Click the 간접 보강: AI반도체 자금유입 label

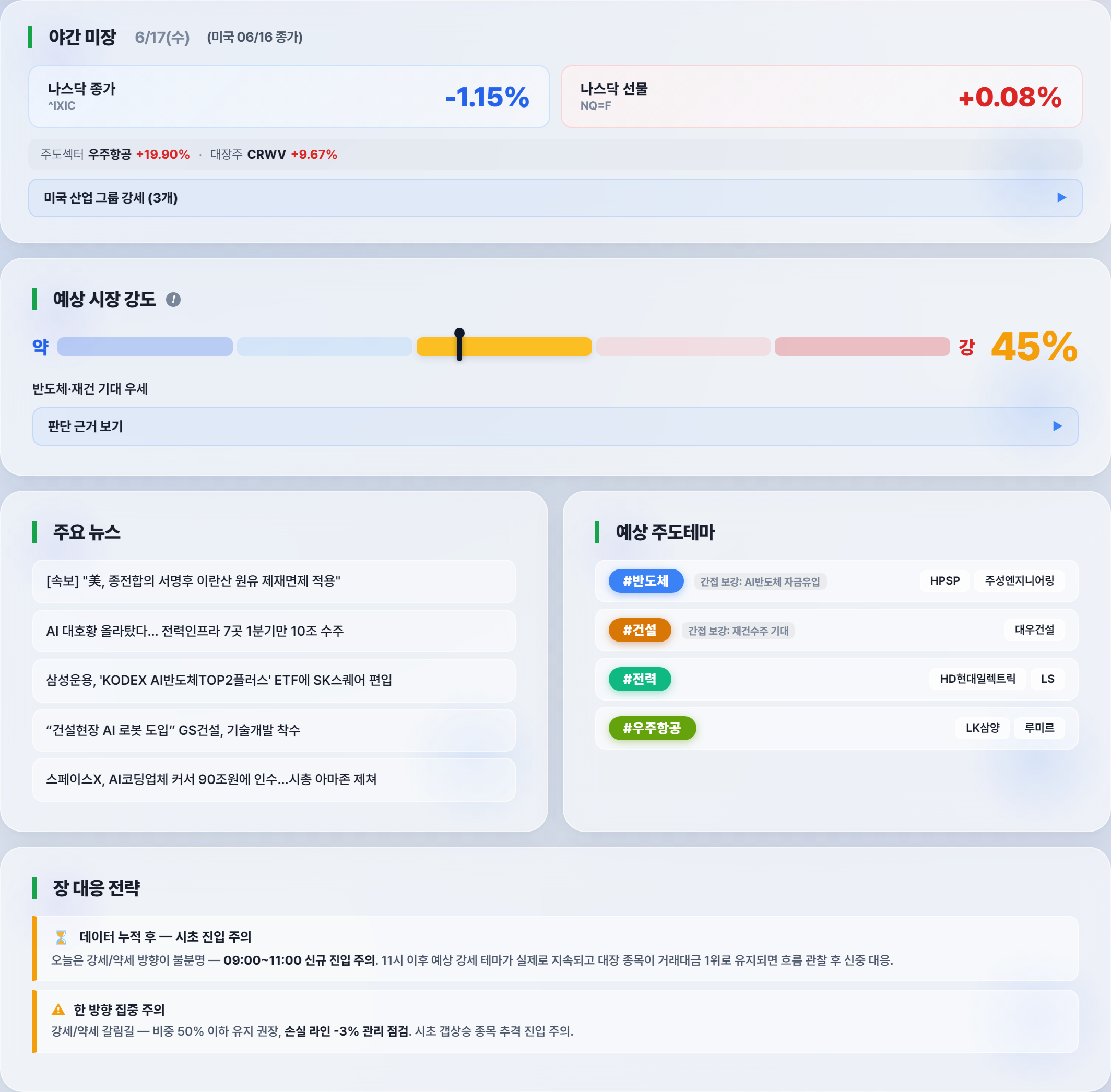tap(760, 581)
